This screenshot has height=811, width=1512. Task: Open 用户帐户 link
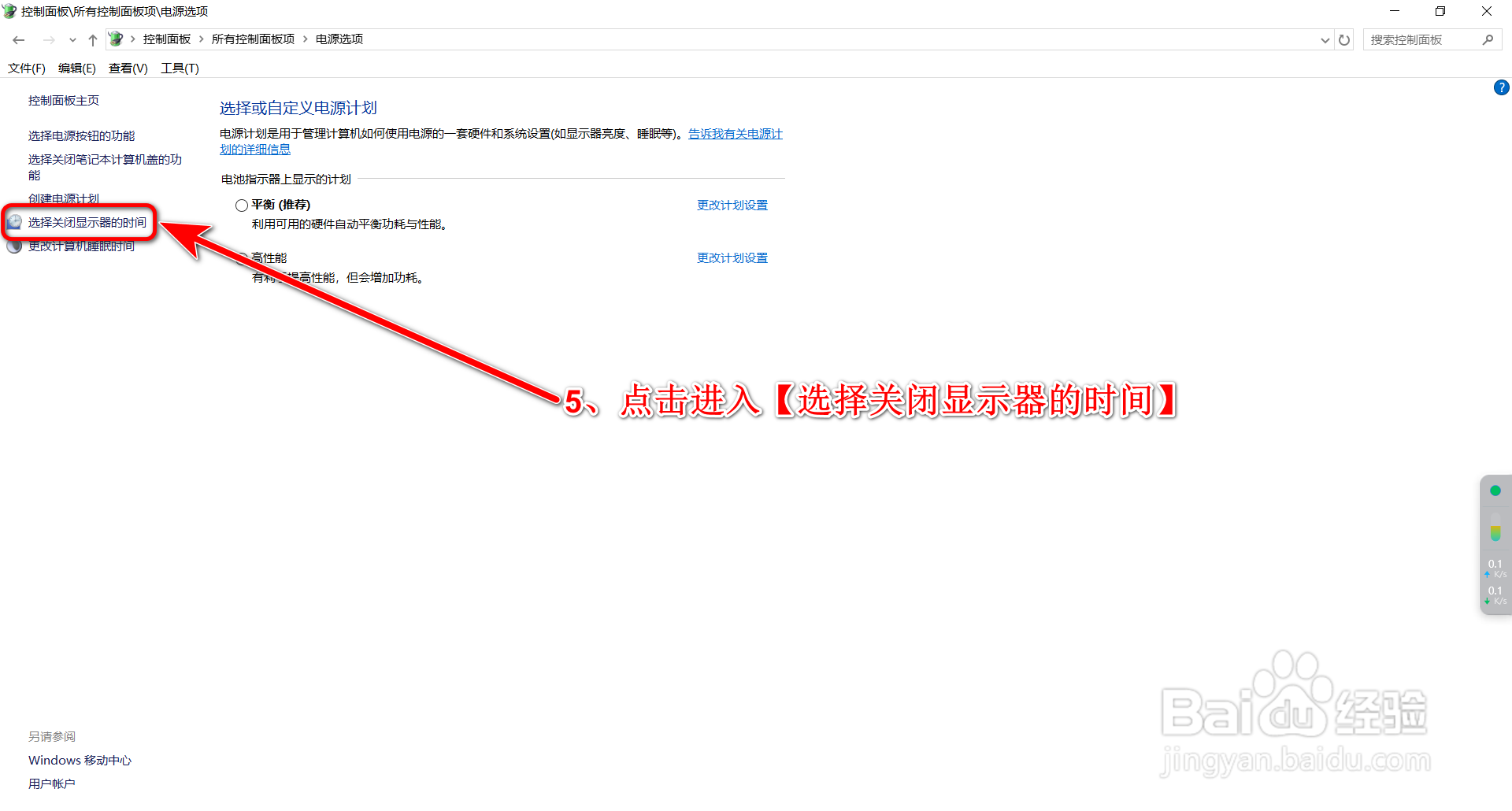tap(52, 784)
